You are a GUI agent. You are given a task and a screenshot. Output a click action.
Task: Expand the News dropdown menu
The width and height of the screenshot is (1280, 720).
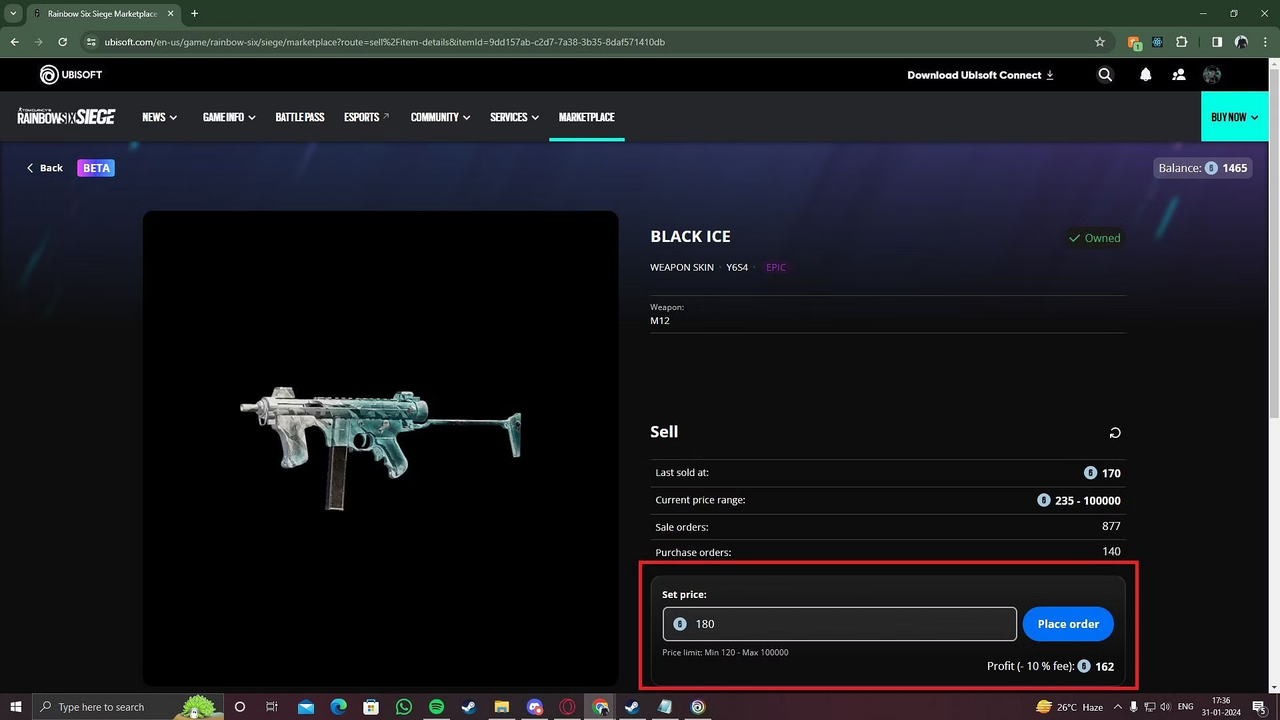(x=159, y=117)
